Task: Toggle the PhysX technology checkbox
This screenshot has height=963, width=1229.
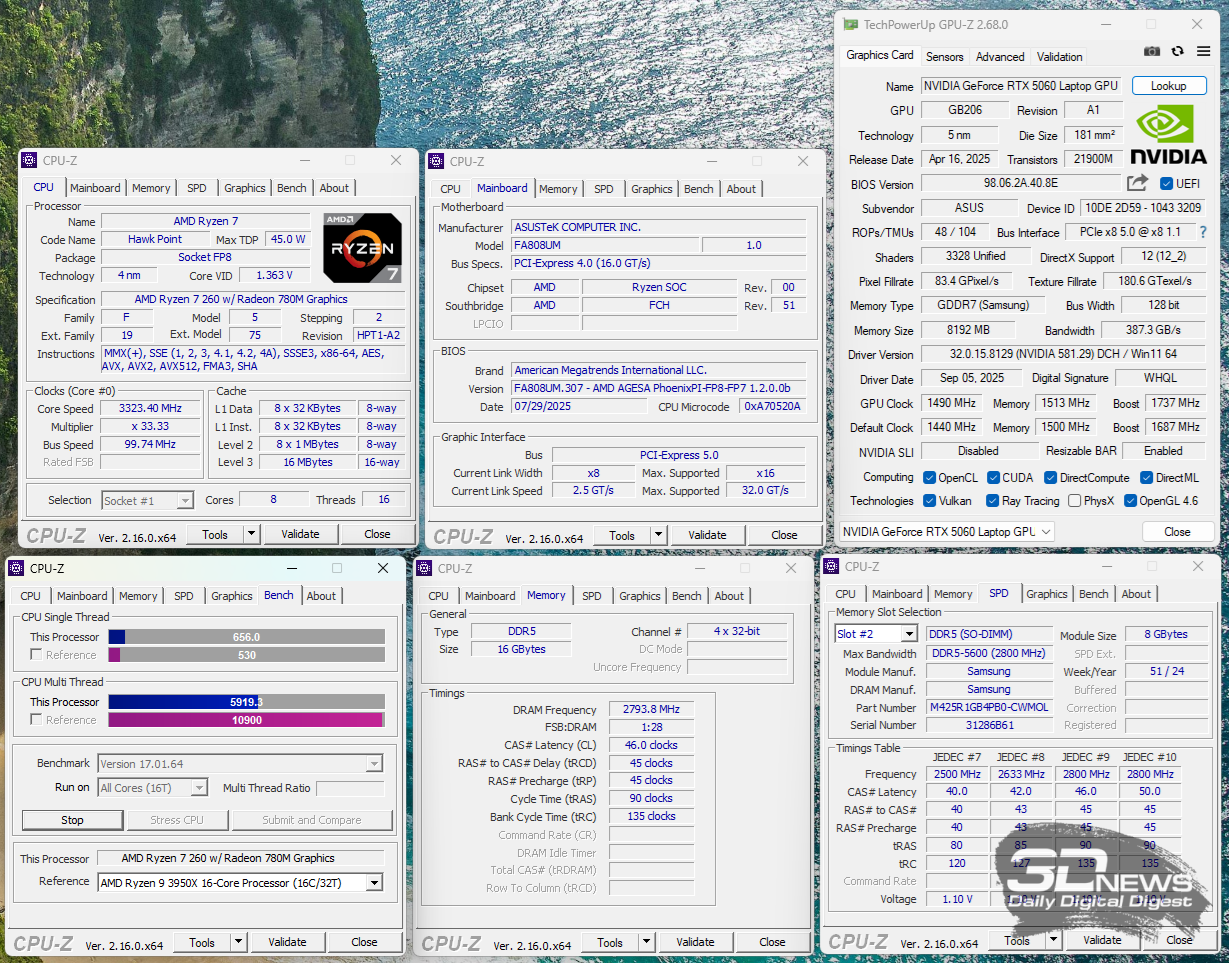Action: (1074, 501)
